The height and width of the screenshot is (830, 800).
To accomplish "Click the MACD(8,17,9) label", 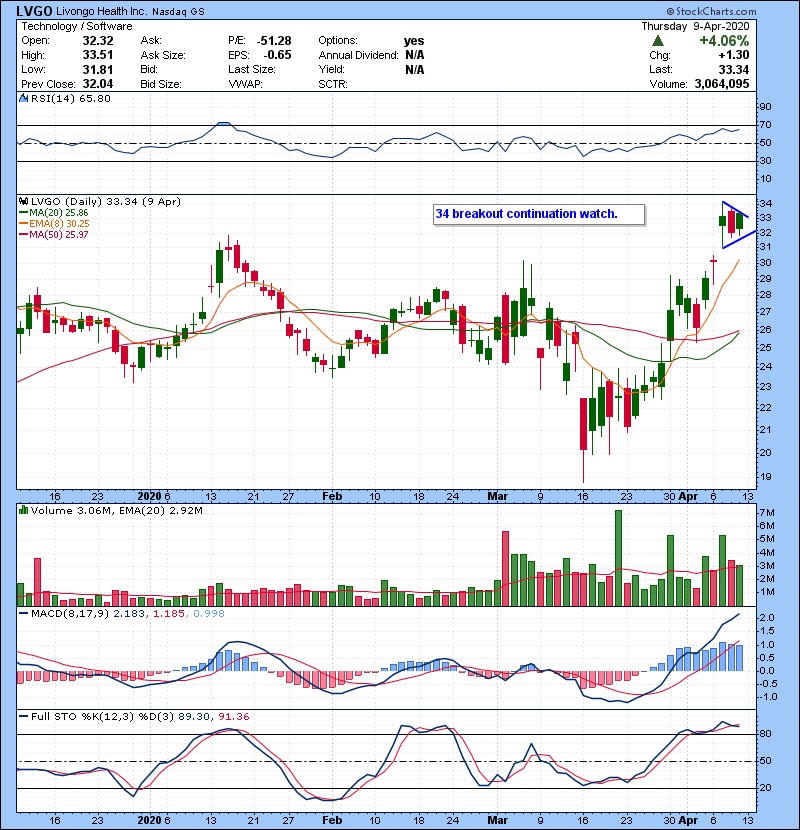I will (x=70, y=614).
